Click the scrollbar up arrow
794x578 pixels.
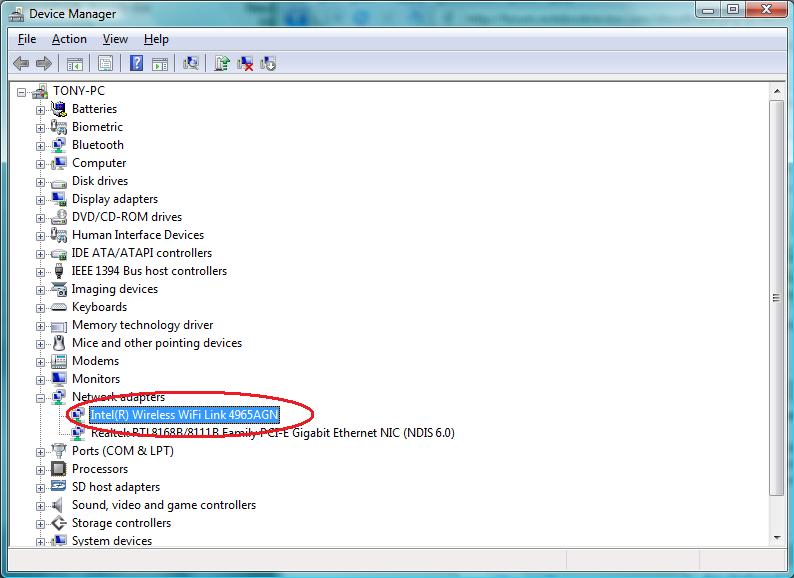(x=776, y=91)
